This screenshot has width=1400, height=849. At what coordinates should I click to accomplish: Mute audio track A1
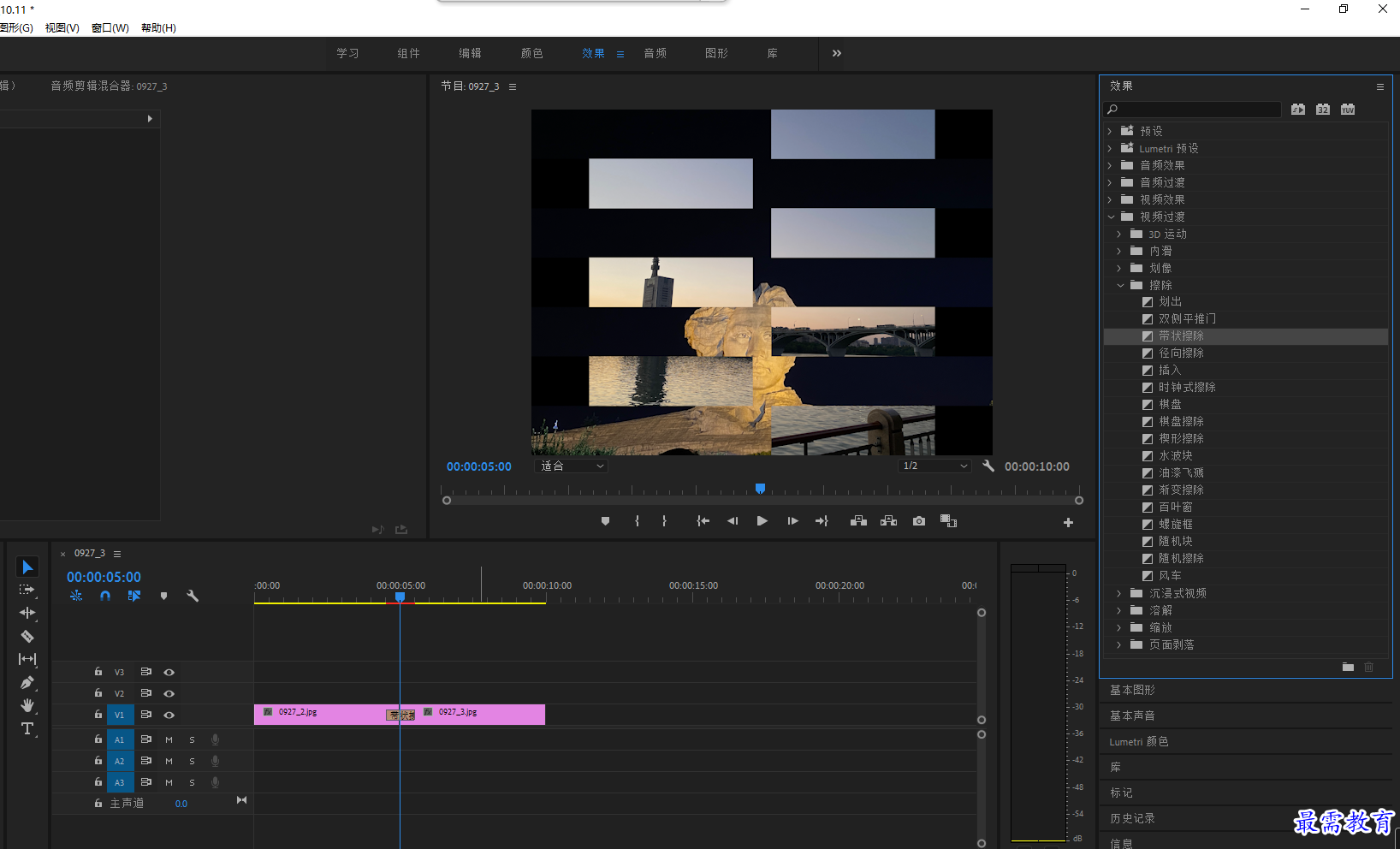[169, 739]
